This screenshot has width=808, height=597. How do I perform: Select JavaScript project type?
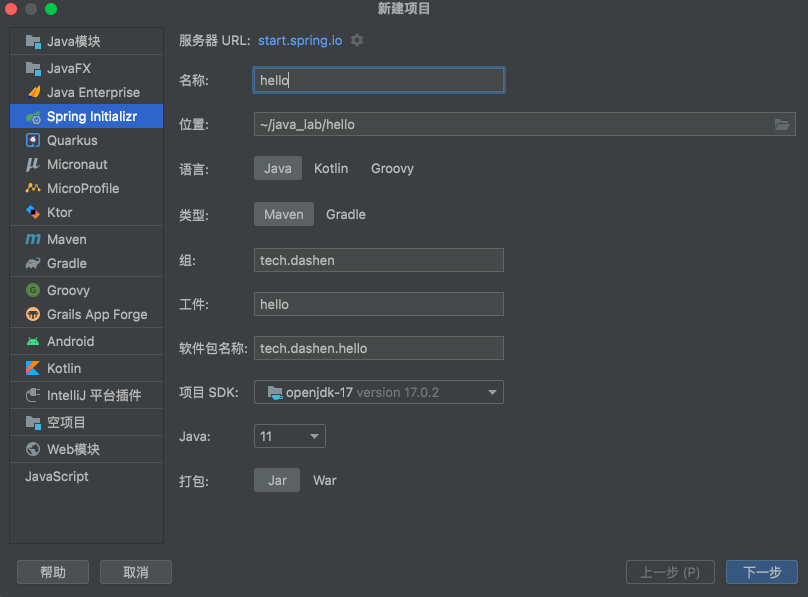tap(57, 476)
